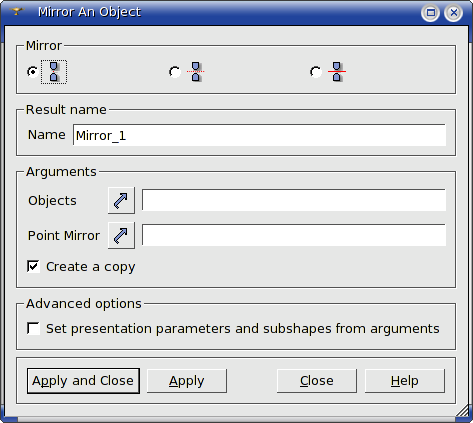Screen dimensions: 473x423
Task: Click the Close button at bottom
Action: (317, 381)
